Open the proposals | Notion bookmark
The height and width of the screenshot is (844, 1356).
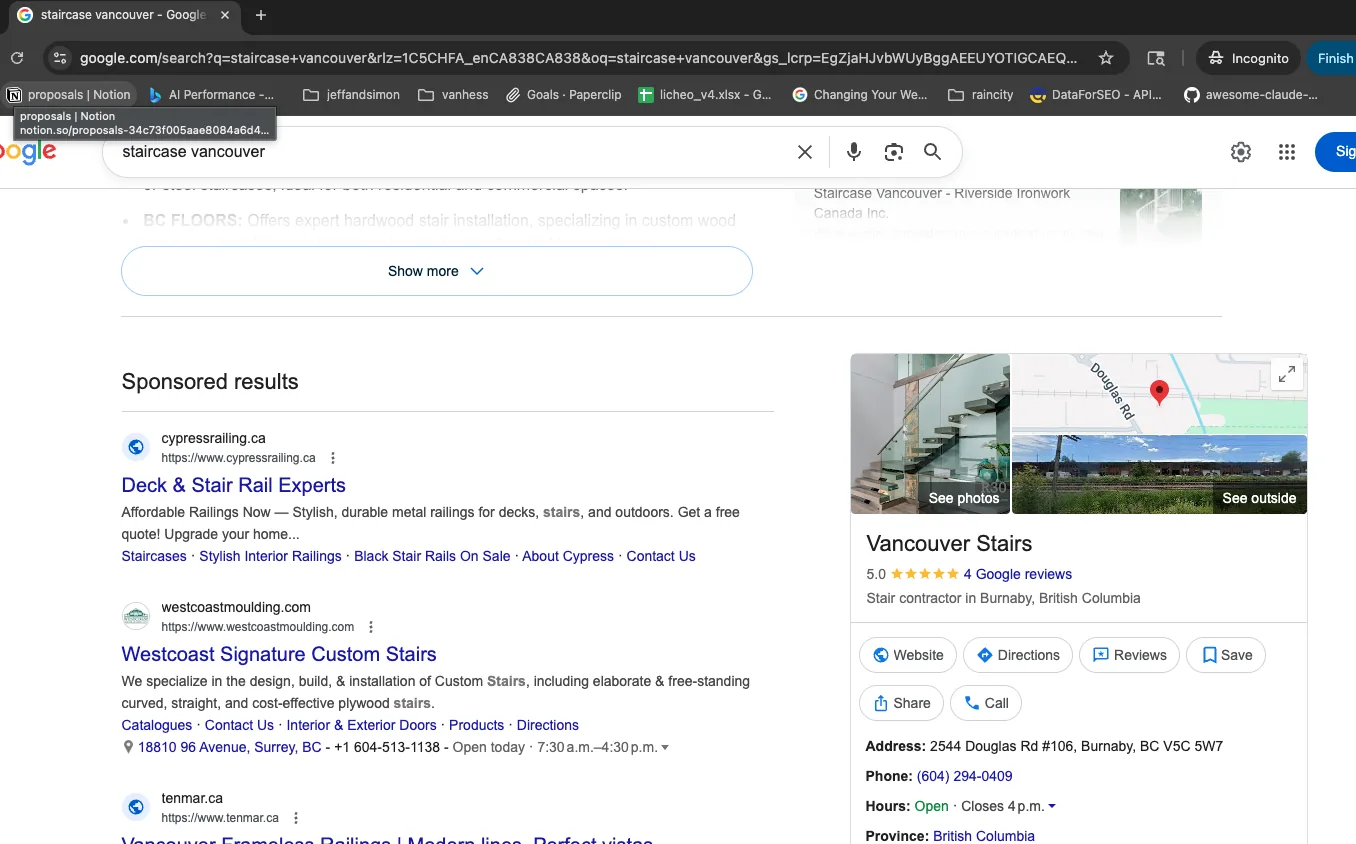click(x=69, y=95)
